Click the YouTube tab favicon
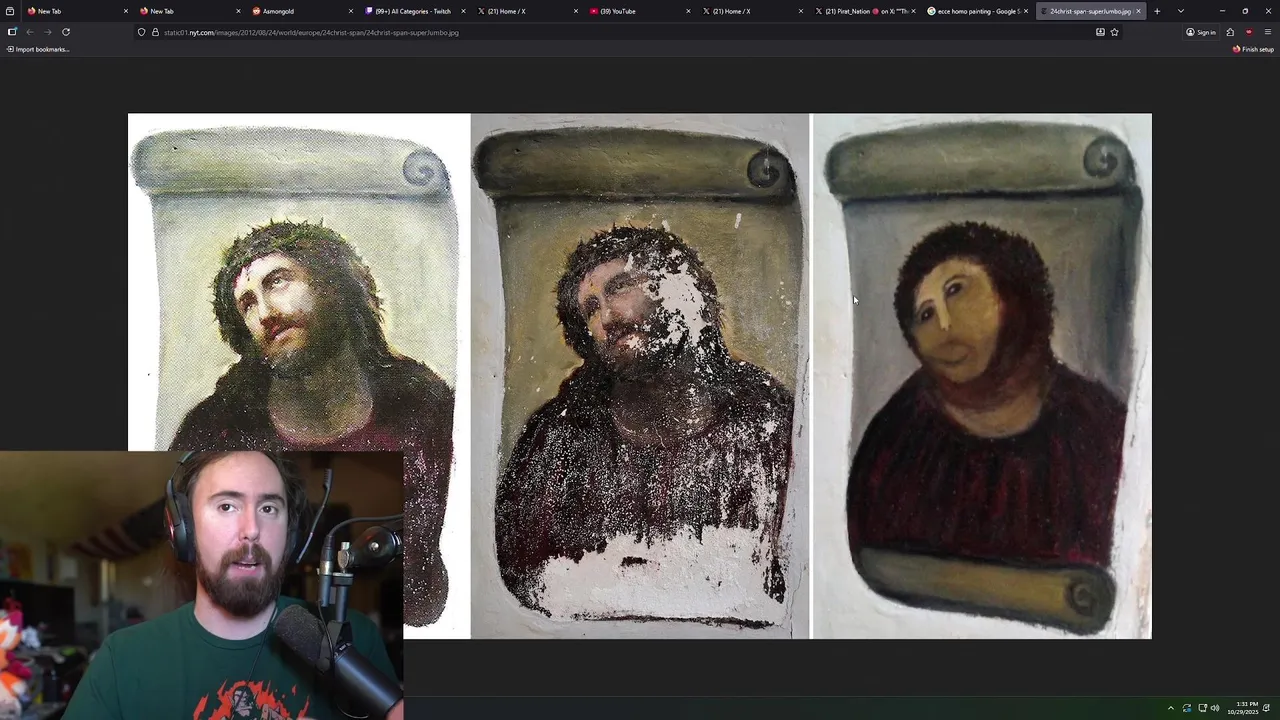Screen dimensions: 1280x720 pyautogui.click(x=594, y=11)
